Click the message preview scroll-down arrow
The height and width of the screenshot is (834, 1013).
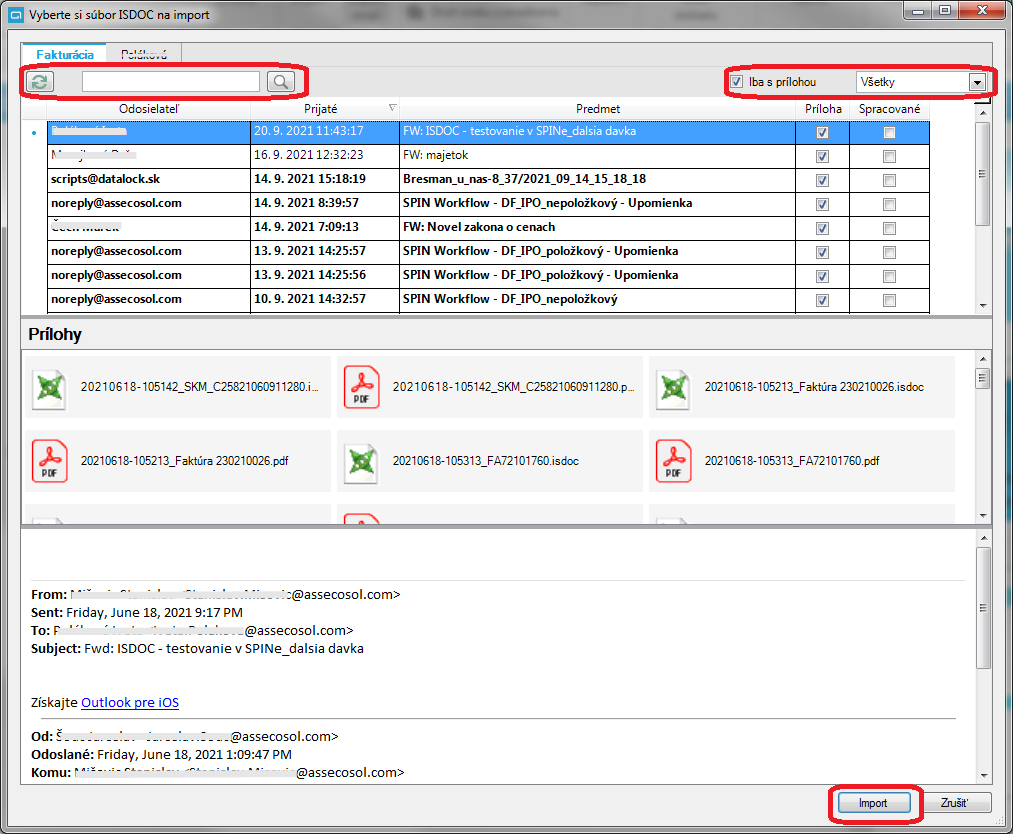[983, 775]
